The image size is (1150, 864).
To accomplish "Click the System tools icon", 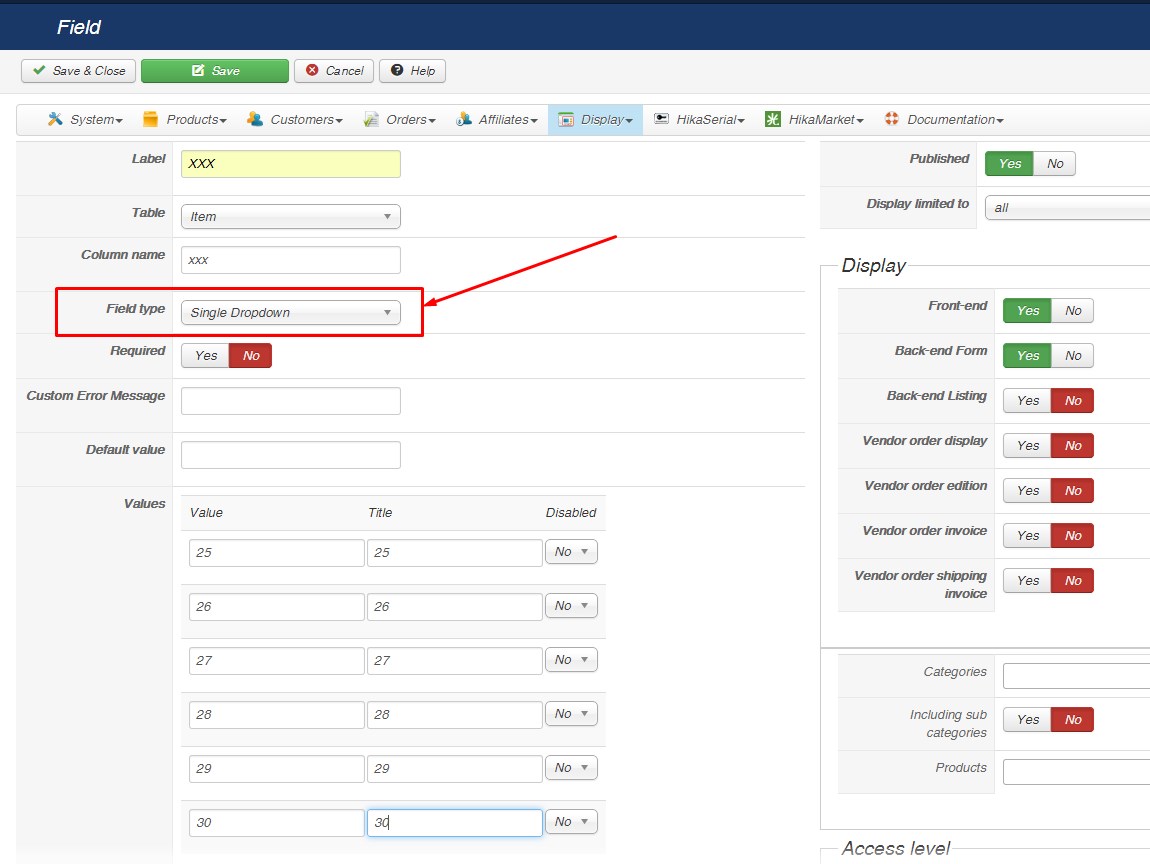I will click(55, 119).
